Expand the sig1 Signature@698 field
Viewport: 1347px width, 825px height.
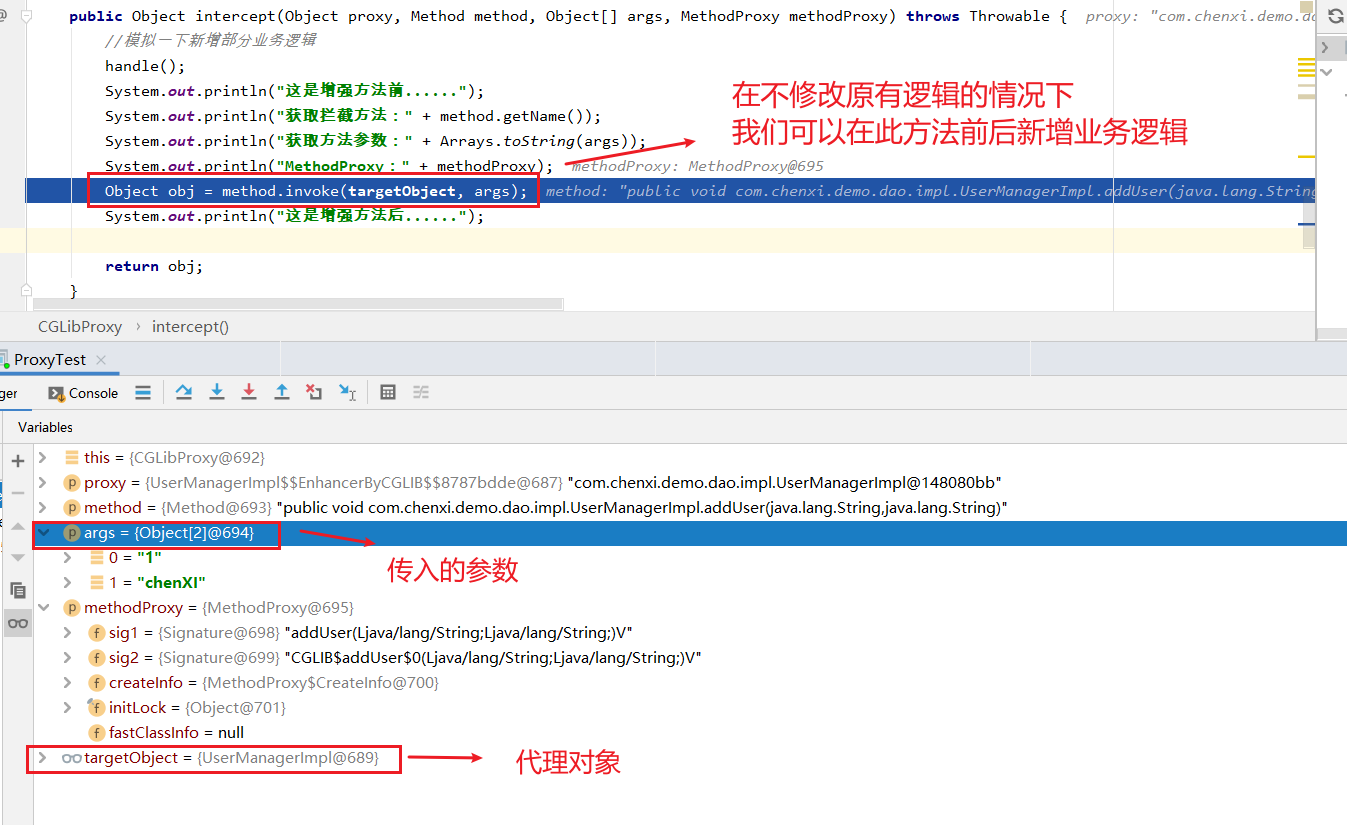[x=67, y=632]
